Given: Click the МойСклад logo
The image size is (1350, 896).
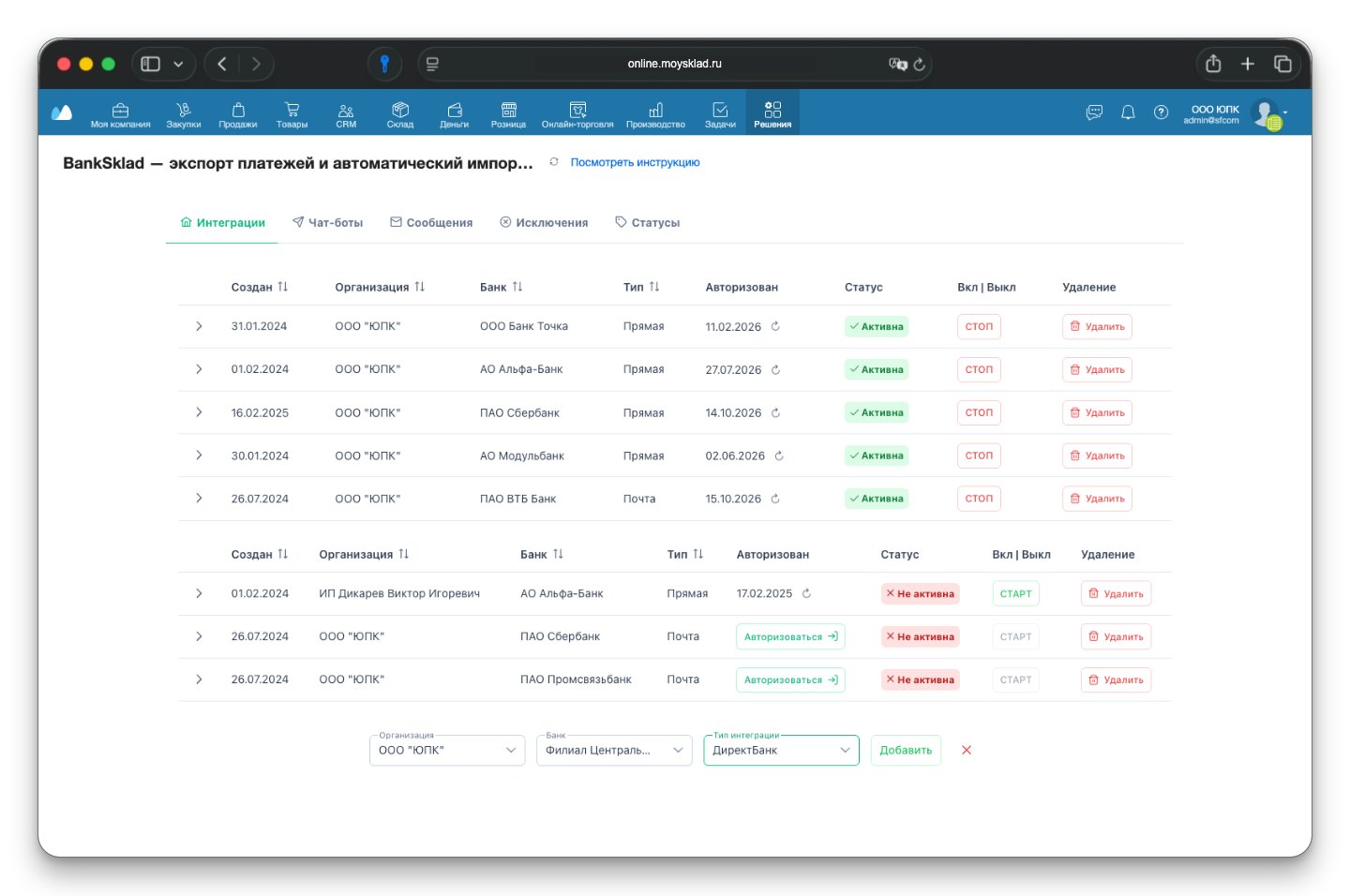Looking at the screenshot, I should coord(62,112).
